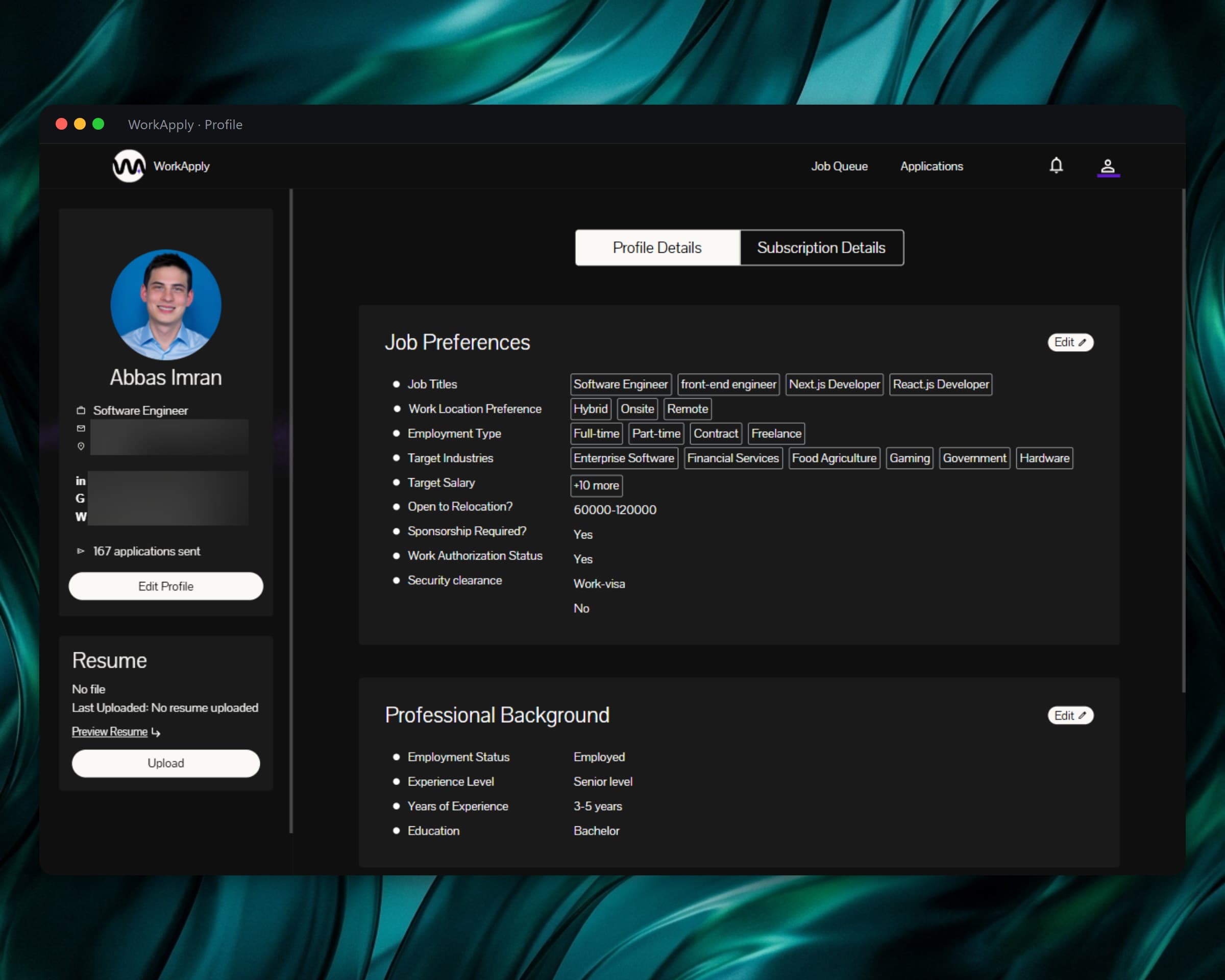
Task: Click the Upload resume button
Action: tap(166, 763)
